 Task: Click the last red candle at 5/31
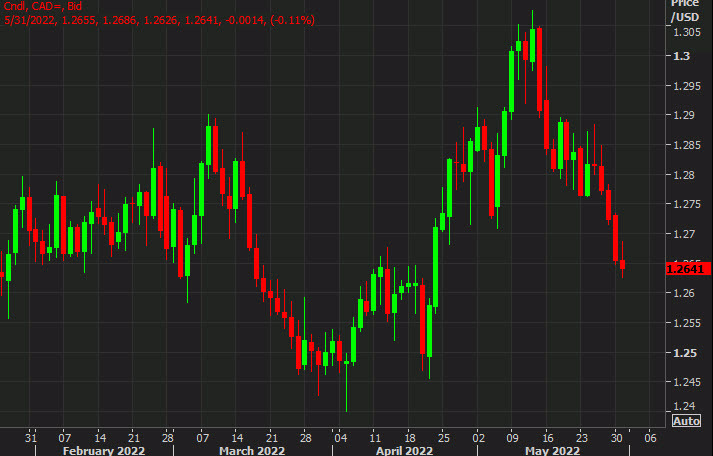tap(623, 265)
